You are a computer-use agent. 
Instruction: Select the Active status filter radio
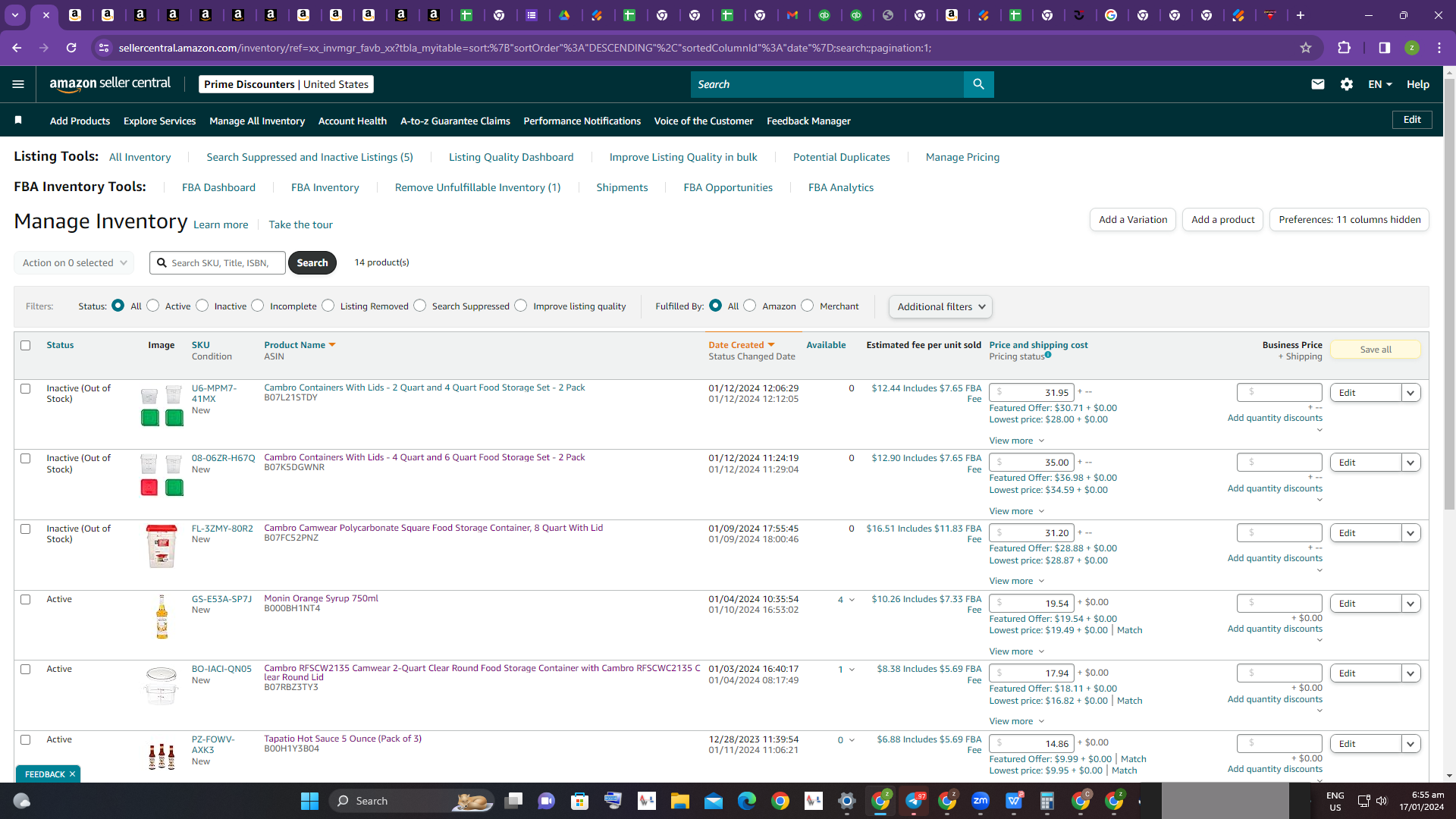(x=153, y=306)
